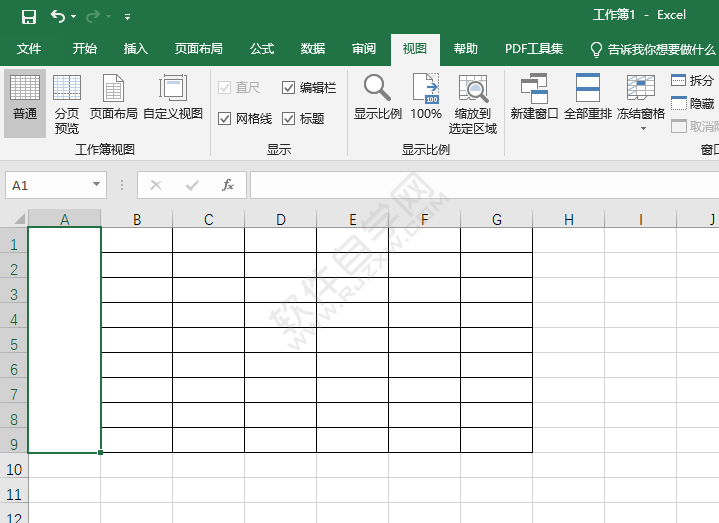
Task: Click the Save icon in quick access toolbar
Action: coord(29,17)
